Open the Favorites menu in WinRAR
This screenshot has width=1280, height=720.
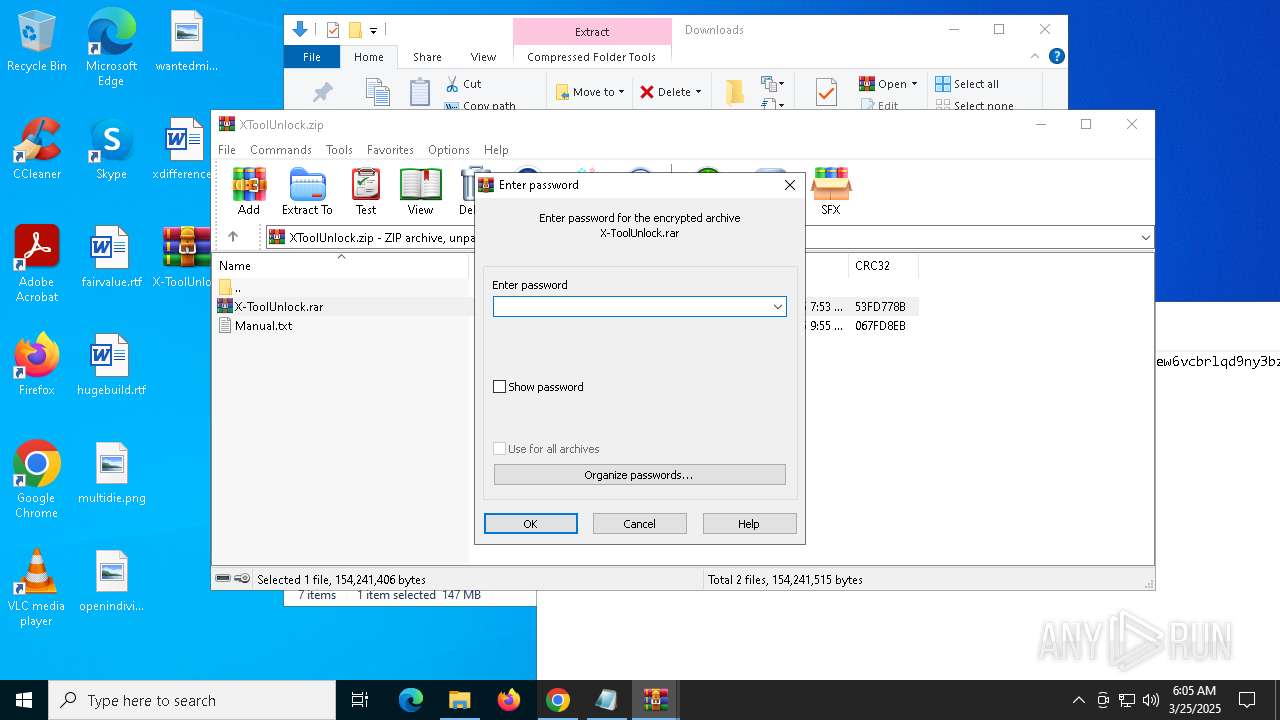click(390, 150)
